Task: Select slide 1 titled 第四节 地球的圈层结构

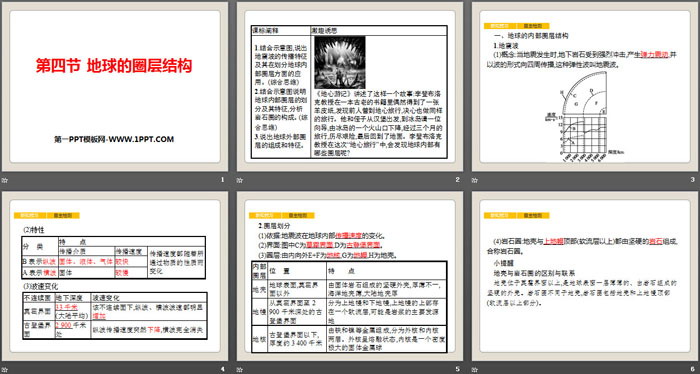Action: pos(115,87)
